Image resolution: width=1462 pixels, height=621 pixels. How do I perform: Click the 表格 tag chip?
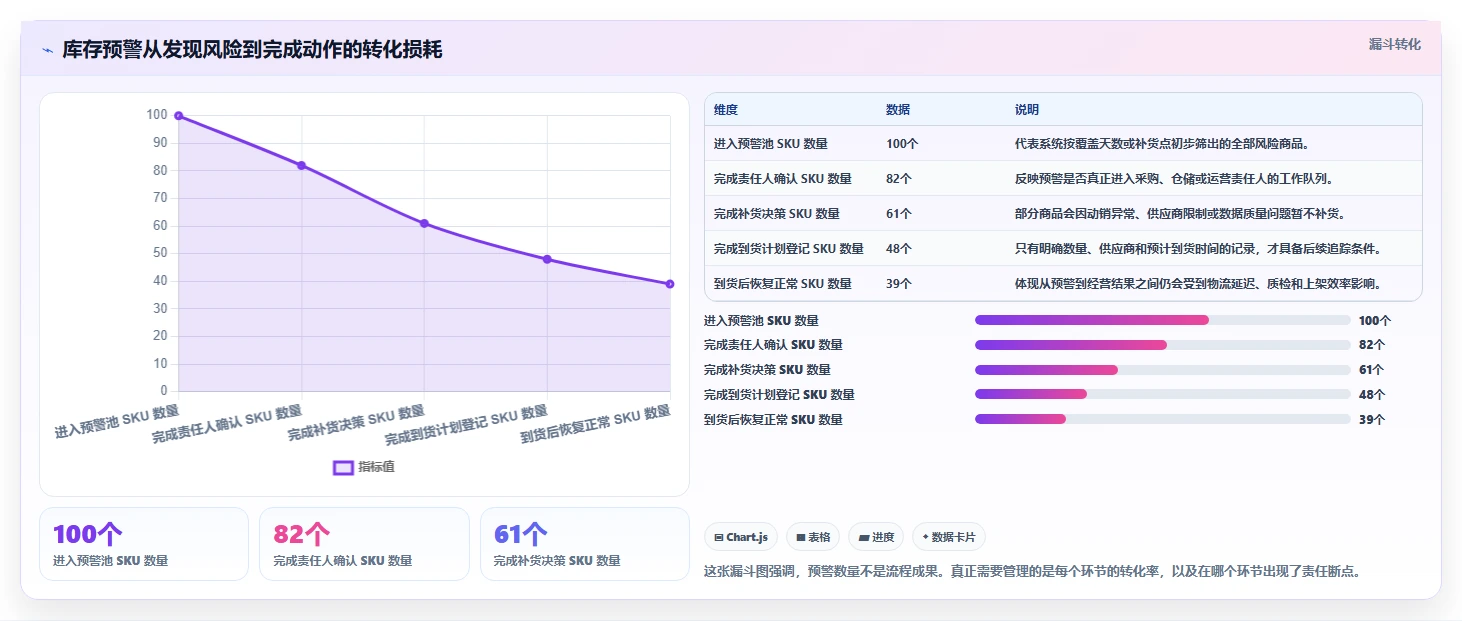tap(813, 537)
